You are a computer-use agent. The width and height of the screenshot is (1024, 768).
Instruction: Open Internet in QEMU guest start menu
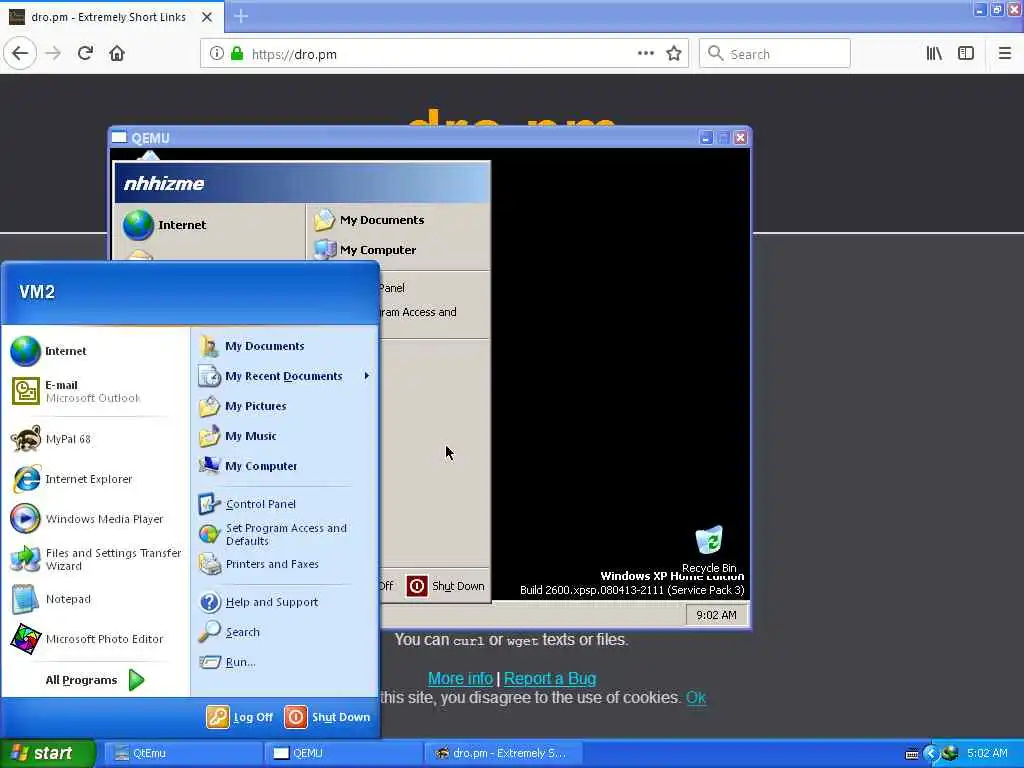click(x=165, y=225)
